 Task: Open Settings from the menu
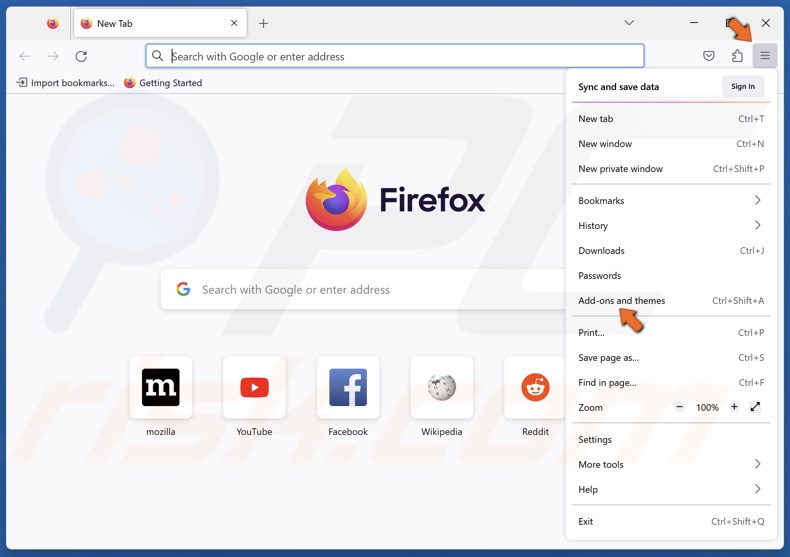pyautogui.click(x=671, y=440)
